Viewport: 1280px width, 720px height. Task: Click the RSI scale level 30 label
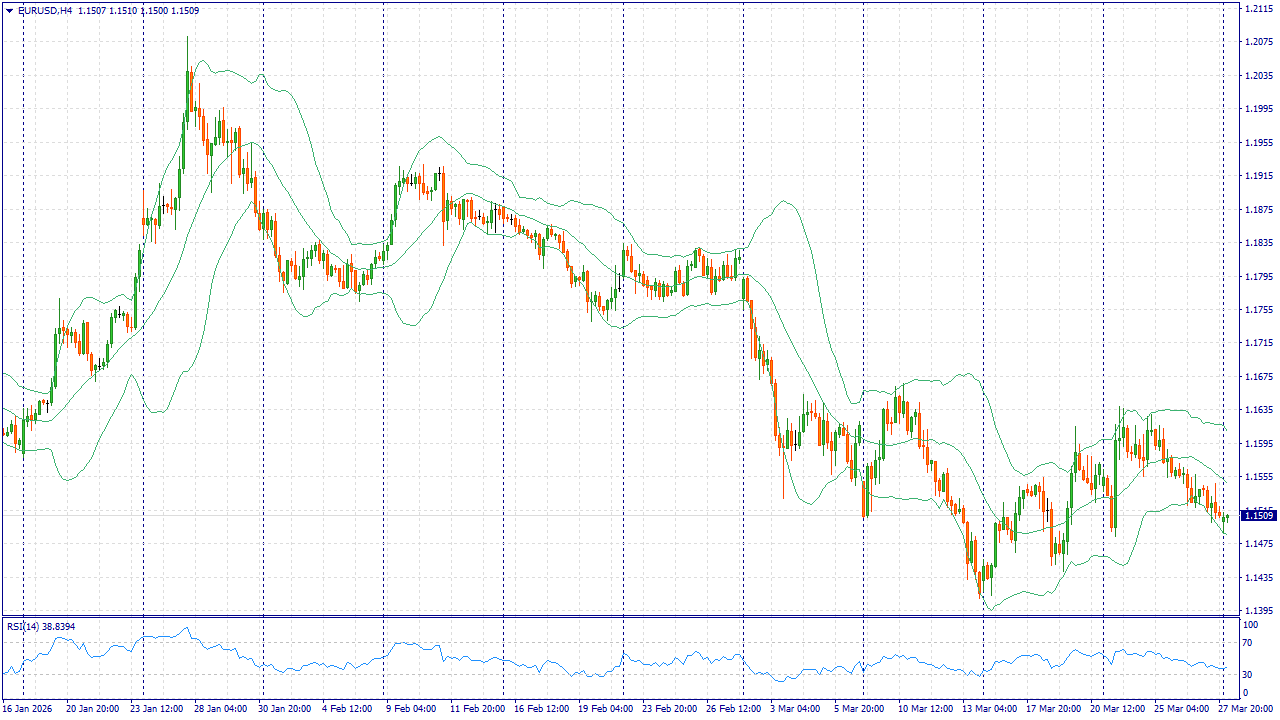tap(1246, 673)
